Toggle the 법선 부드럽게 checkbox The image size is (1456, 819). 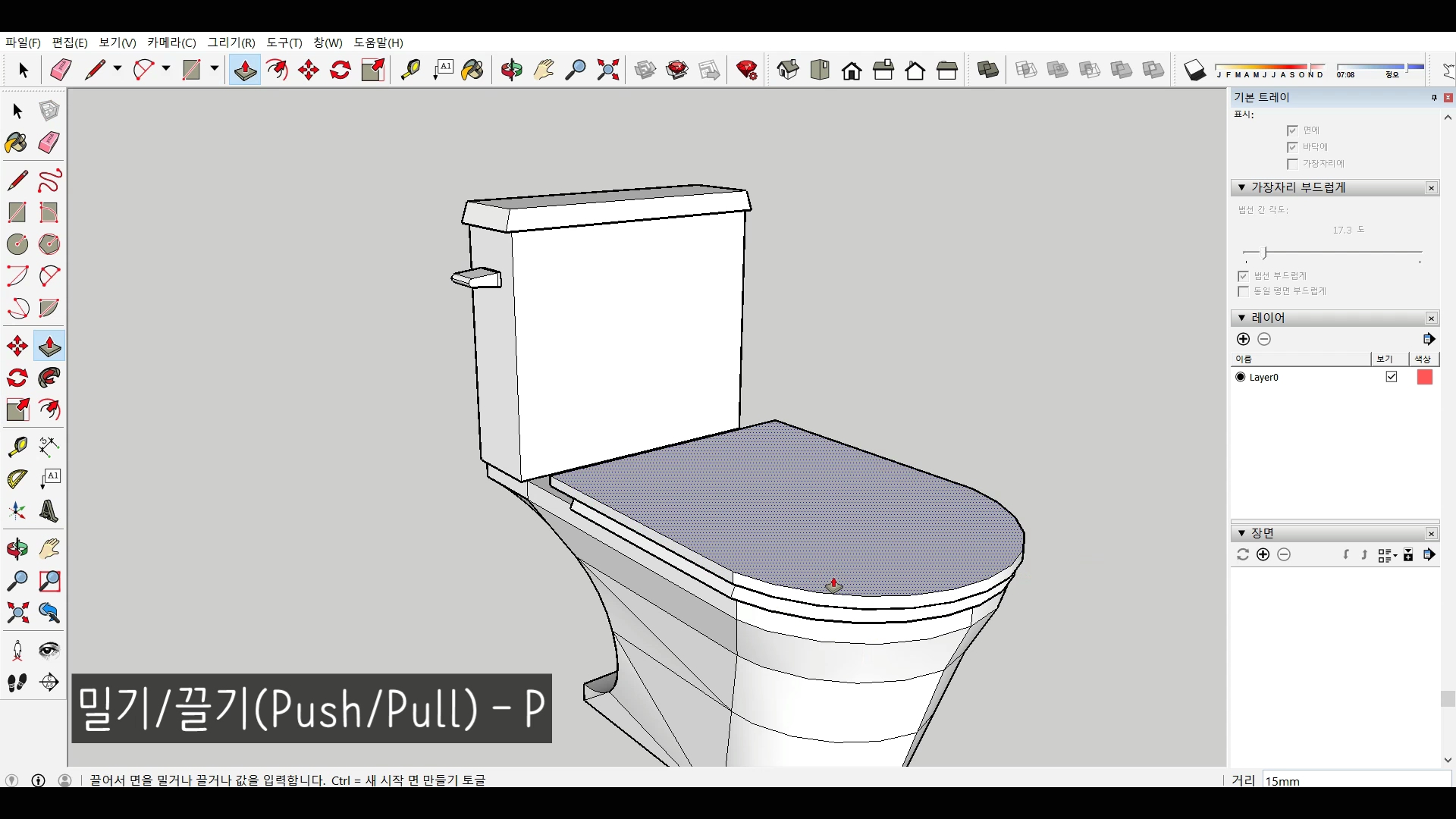[x=1243, y=276]
